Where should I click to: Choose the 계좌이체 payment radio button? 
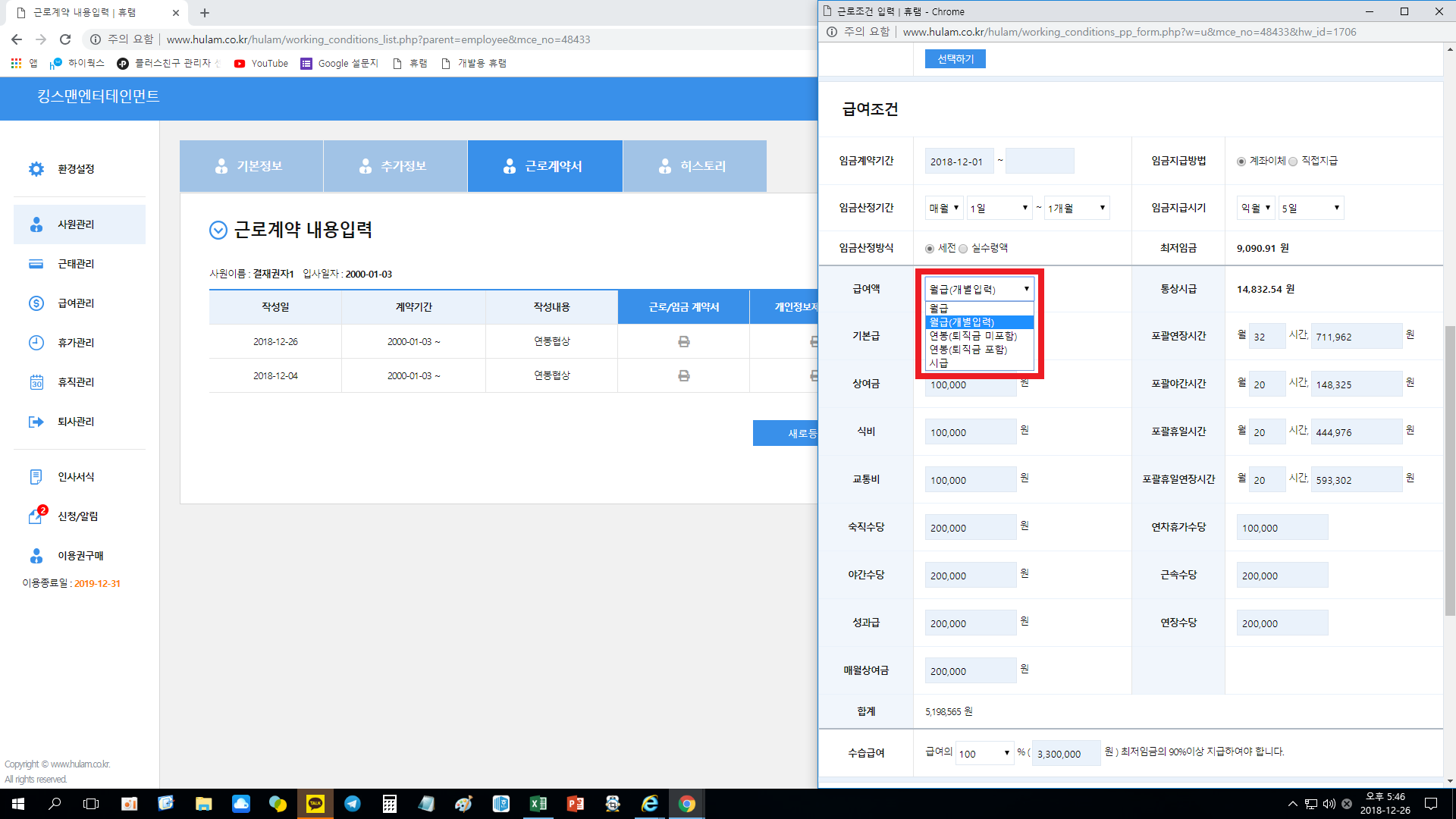pos(1241,162)
